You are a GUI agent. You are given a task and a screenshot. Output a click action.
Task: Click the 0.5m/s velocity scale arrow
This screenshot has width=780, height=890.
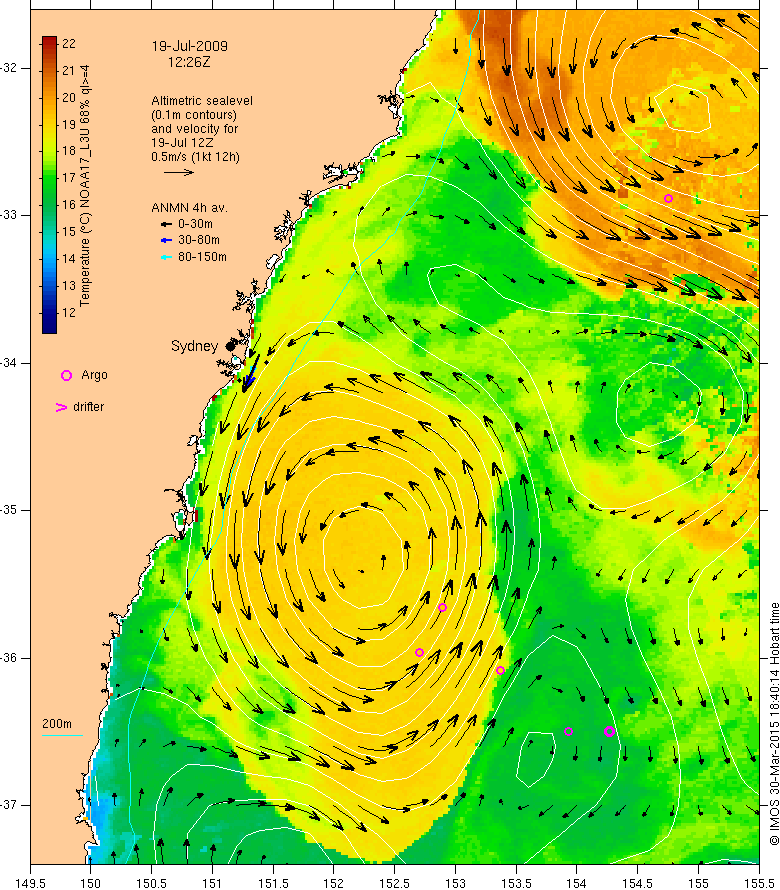pos(179,173)
